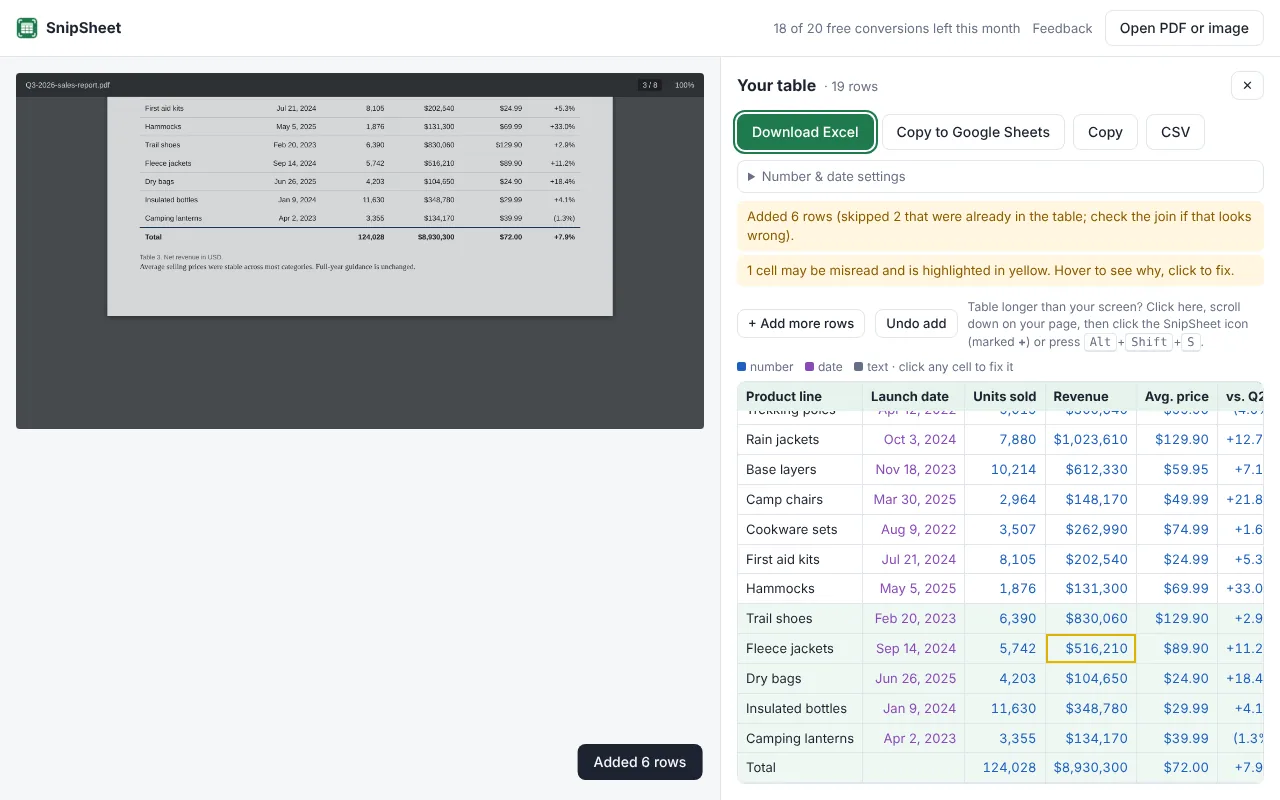Click the 100% zoom indicator in PDF viewer
Image resolution: width=1280 pixels, height=800 pixels.
pyautogui.click(x=684, y=85)
